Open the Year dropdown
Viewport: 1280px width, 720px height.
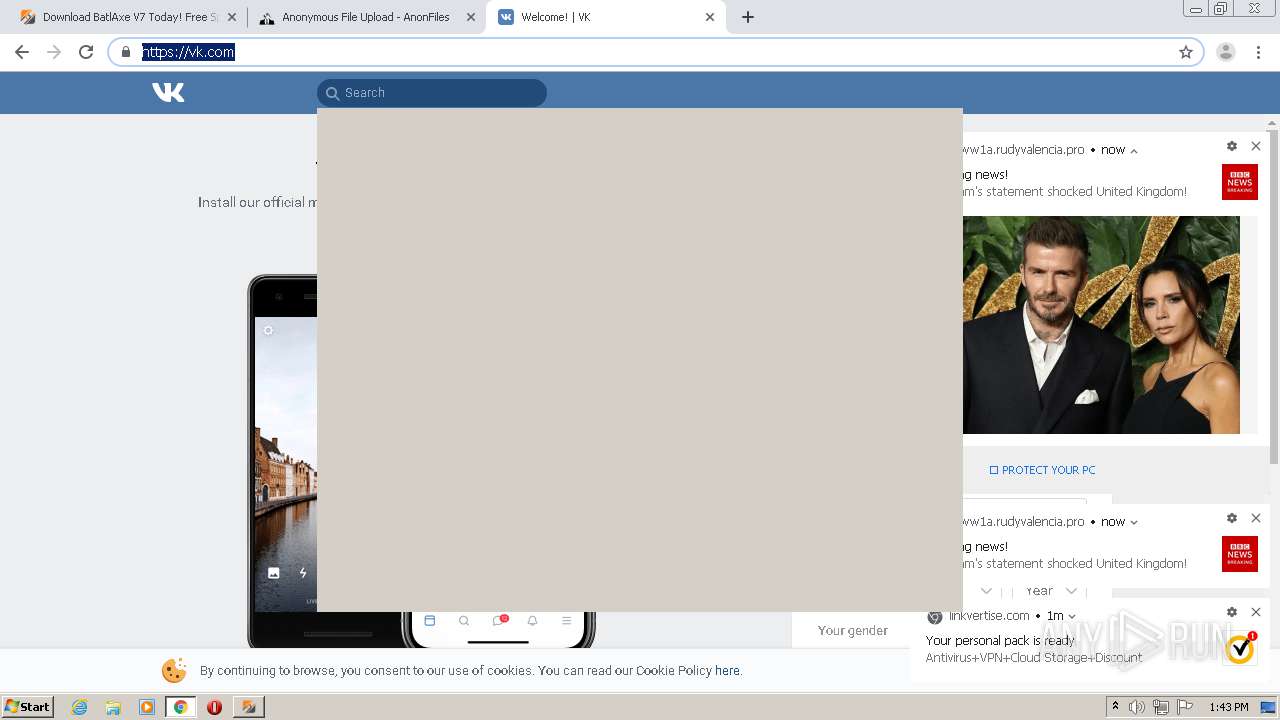(x=1050, y=591)
